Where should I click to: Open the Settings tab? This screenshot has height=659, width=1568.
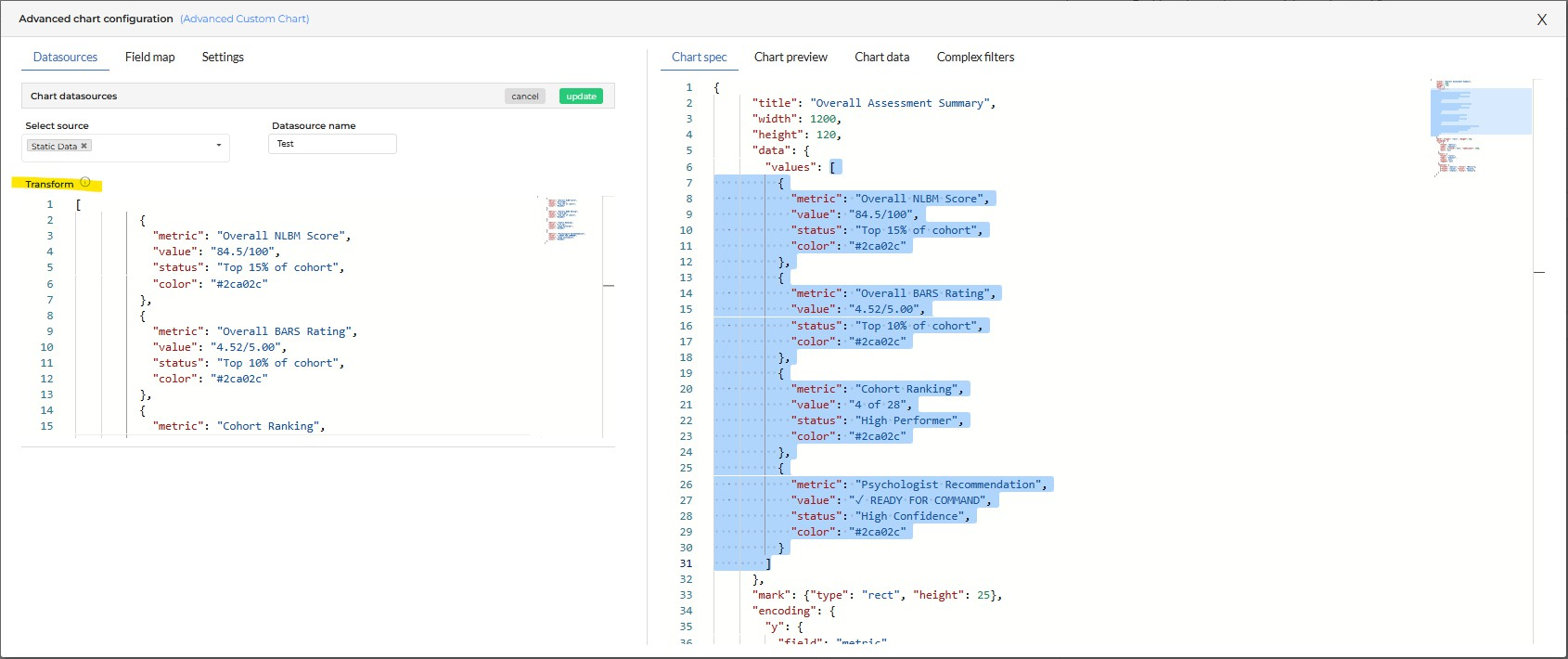[x=223, y=58]
